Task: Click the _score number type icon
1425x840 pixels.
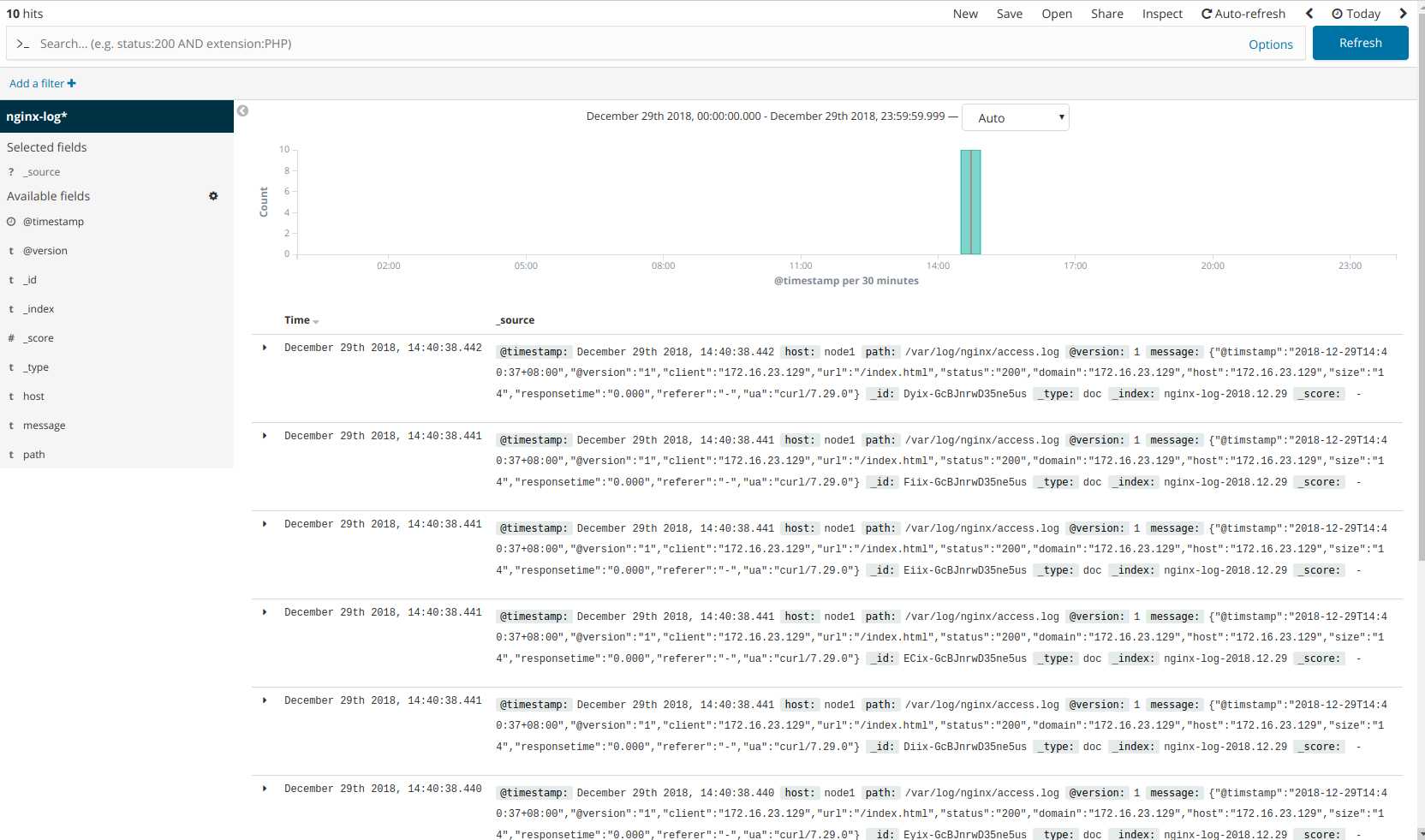Action: pos(11,338)
